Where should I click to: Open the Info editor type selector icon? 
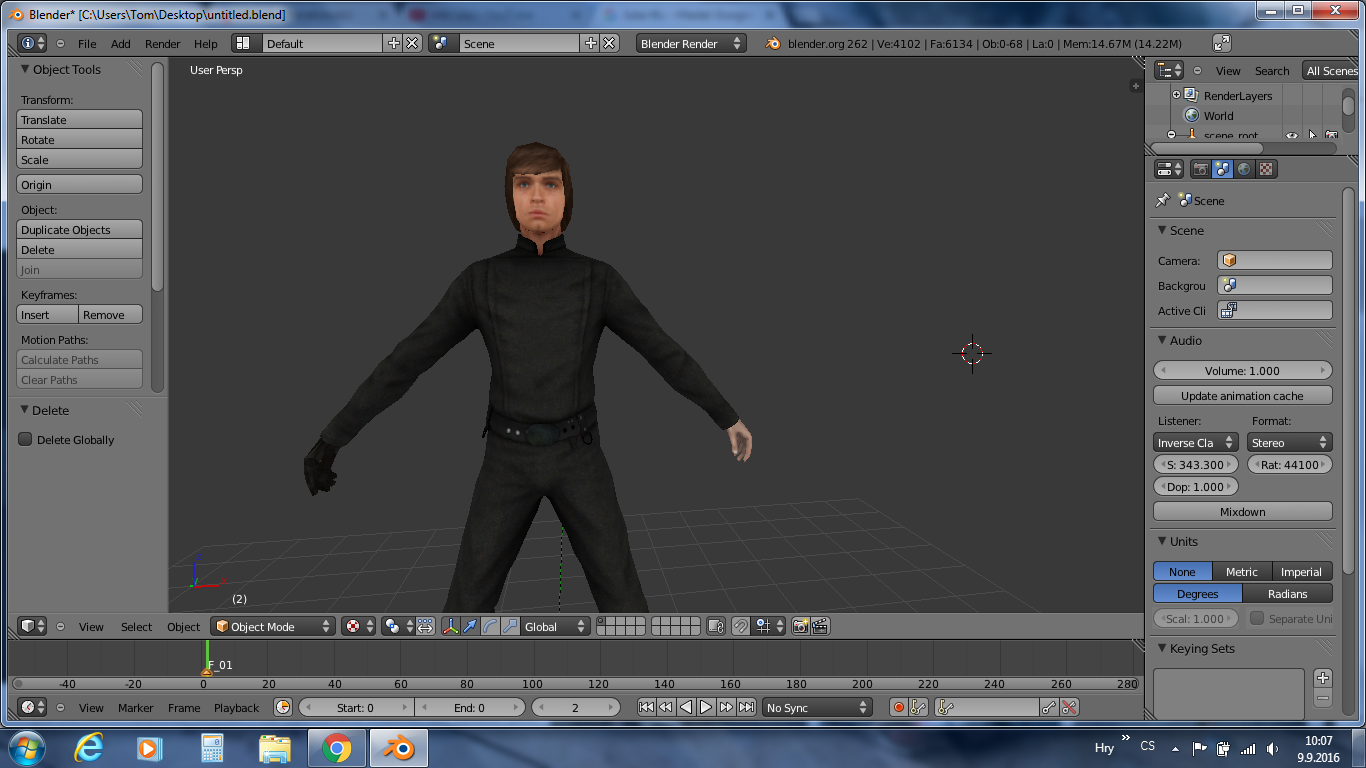33,43
